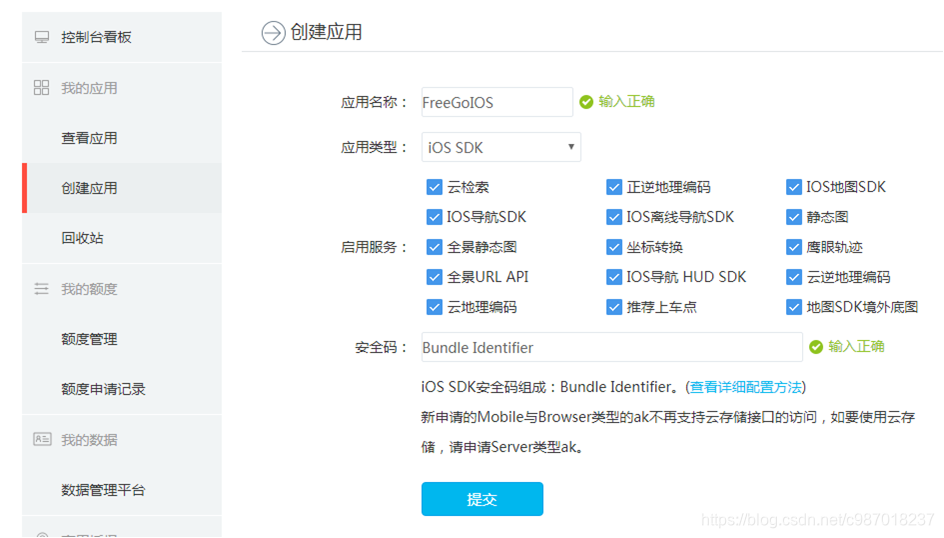Open 控制台看板 in the sidebar
The image size is (944, 538).
click(x=122, y=37)
